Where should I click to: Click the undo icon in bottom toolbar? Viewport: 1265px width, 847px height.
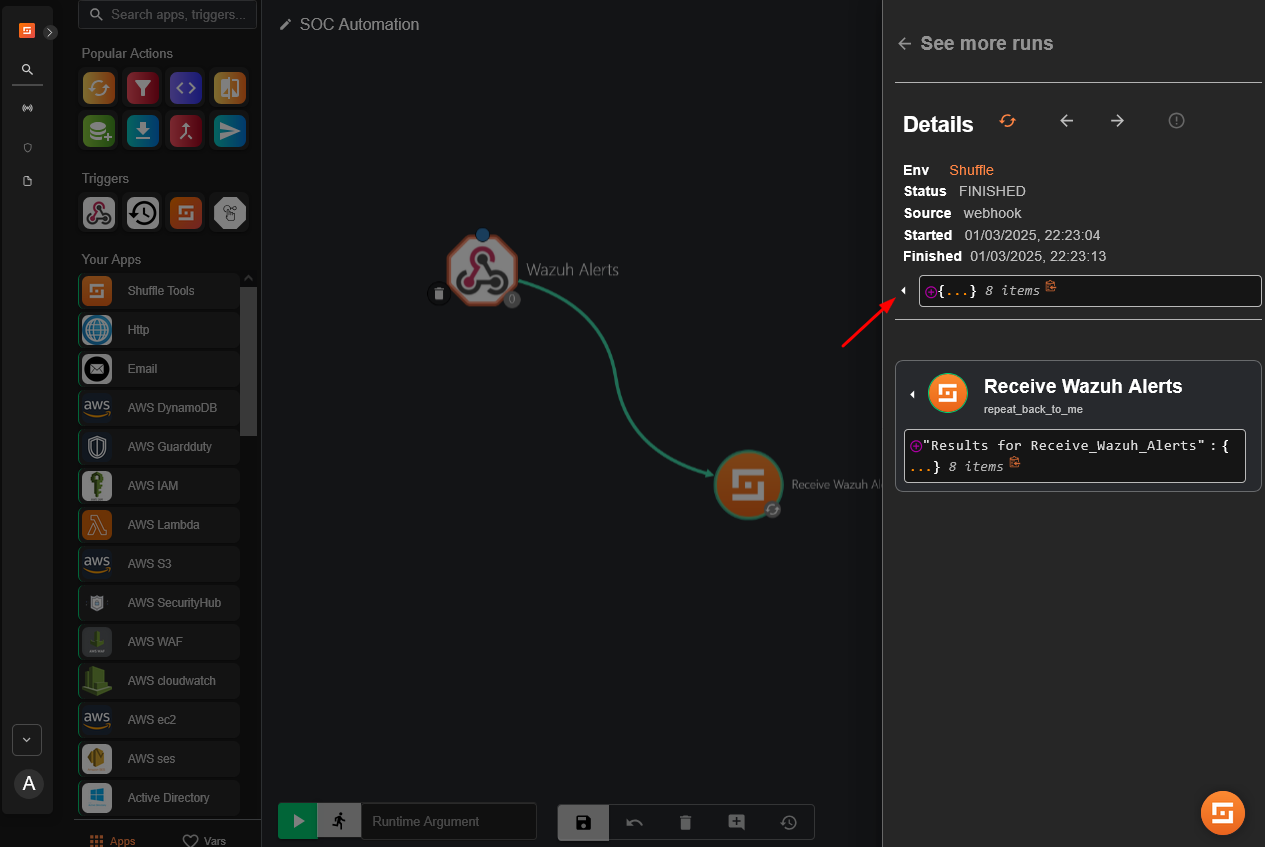(634, 822)
